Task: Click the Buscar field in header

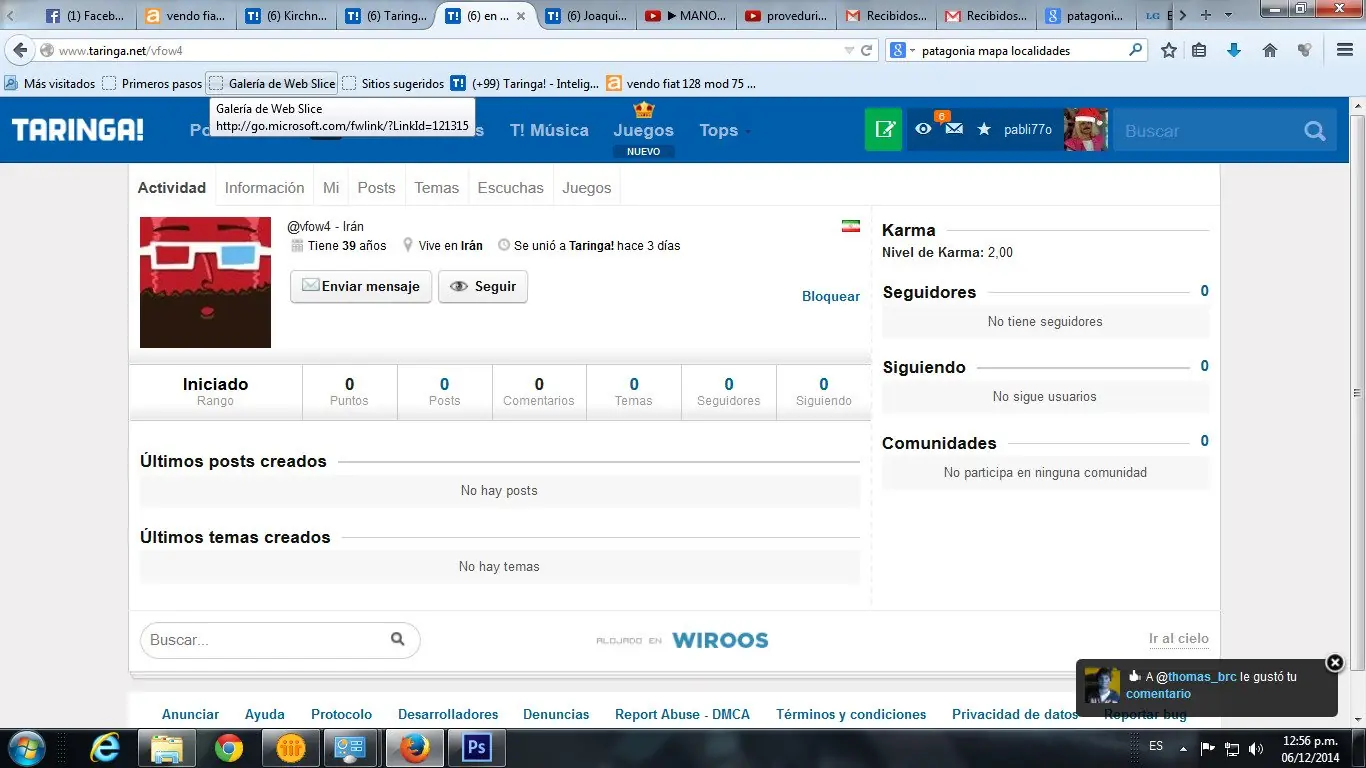Action: point(1208,130)
